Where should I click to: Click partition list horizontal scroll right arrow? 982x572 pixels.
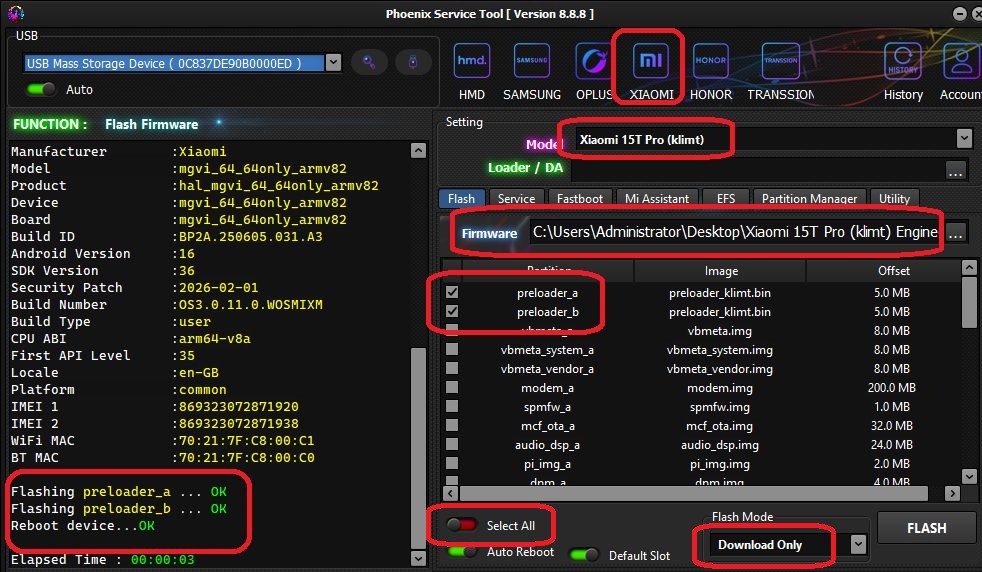click(953, 493)
